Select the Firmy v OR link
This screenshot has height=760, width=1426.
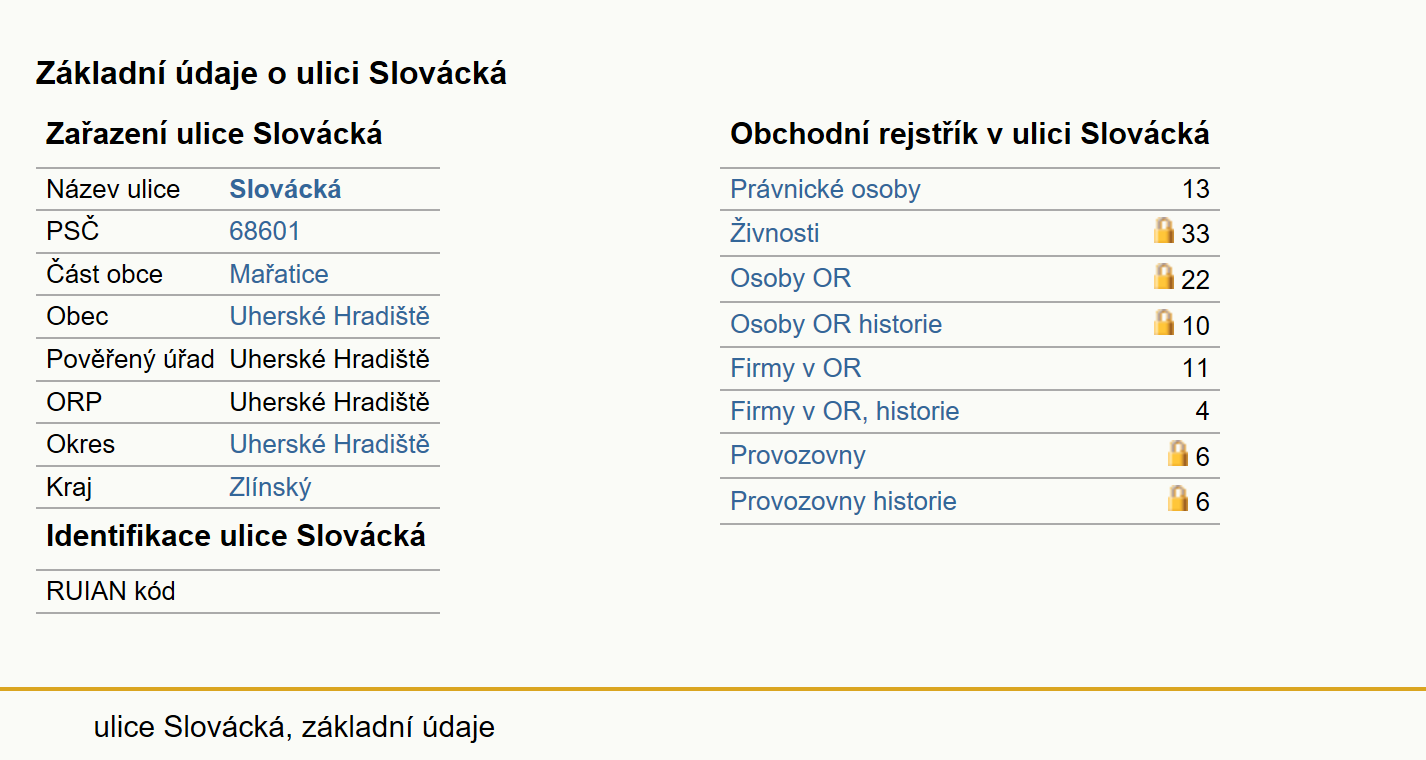coord(796,369)
